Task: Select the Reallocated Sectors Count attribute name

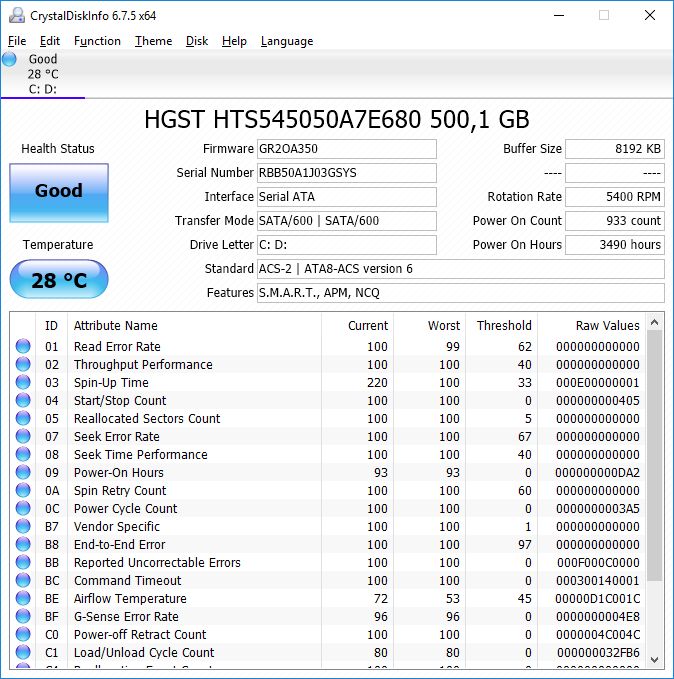Action: click(147, 418)
